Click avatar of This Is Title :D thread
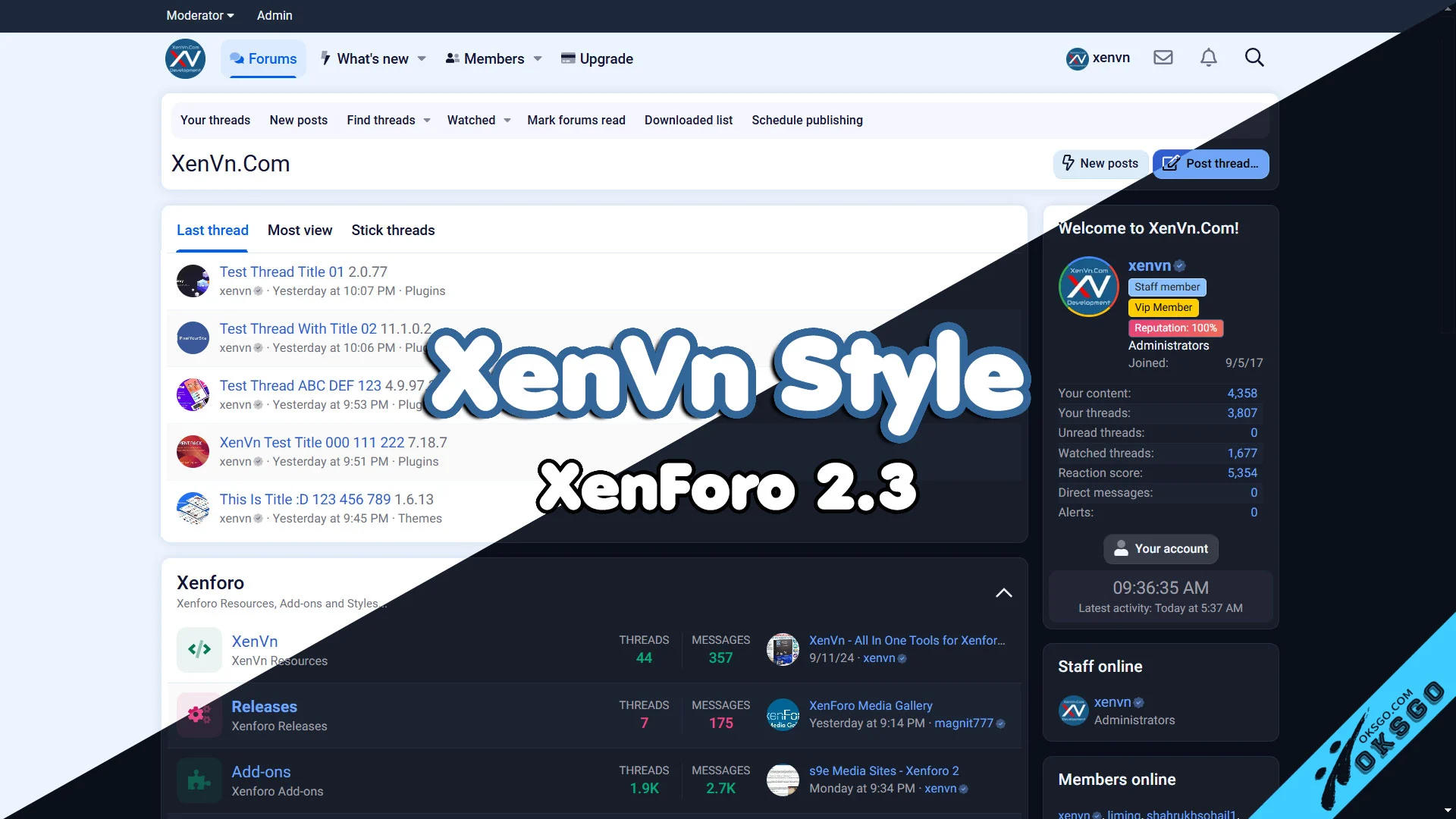Viewport: 1456px width, 819px height. click(x=193, y=508)
